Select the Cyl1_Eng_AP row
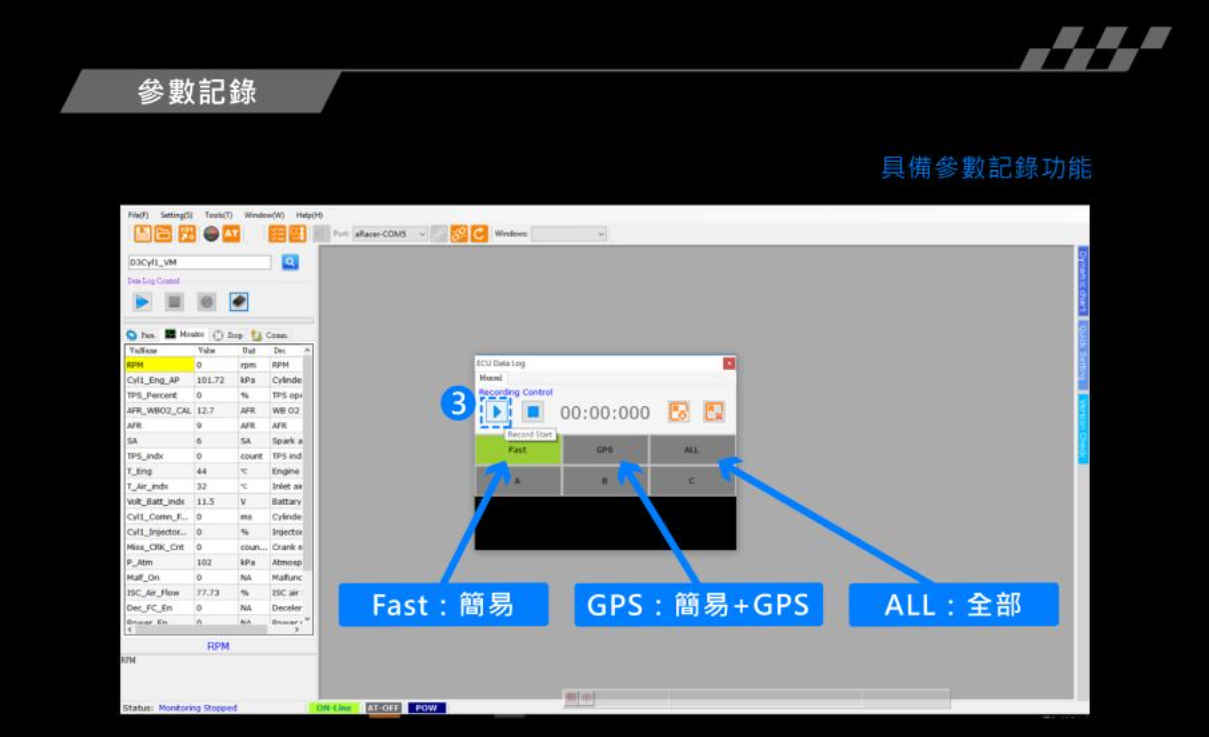The image size is (1209, 737). point(214,380)
